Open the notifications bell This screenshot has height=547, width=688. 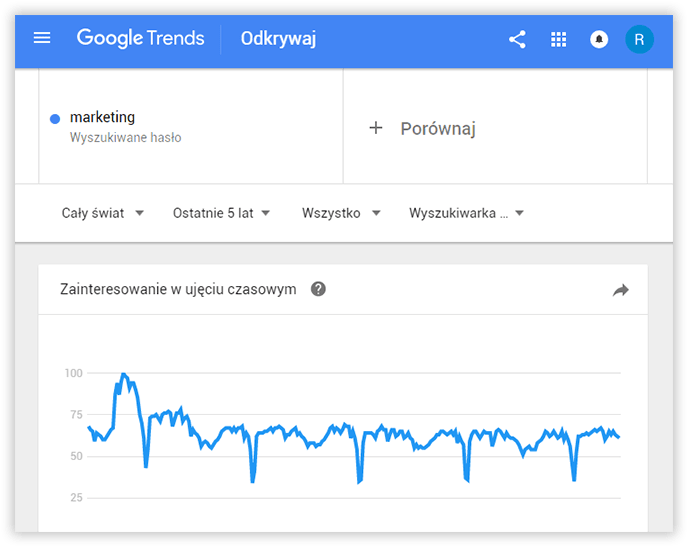[599, 40]
